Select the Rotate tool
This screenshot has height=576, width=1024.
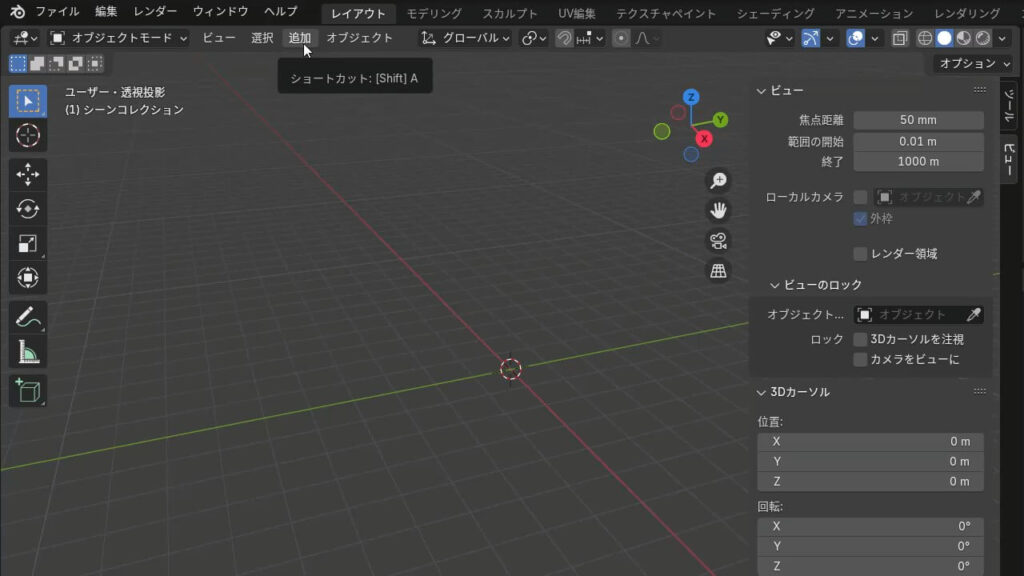27,209
